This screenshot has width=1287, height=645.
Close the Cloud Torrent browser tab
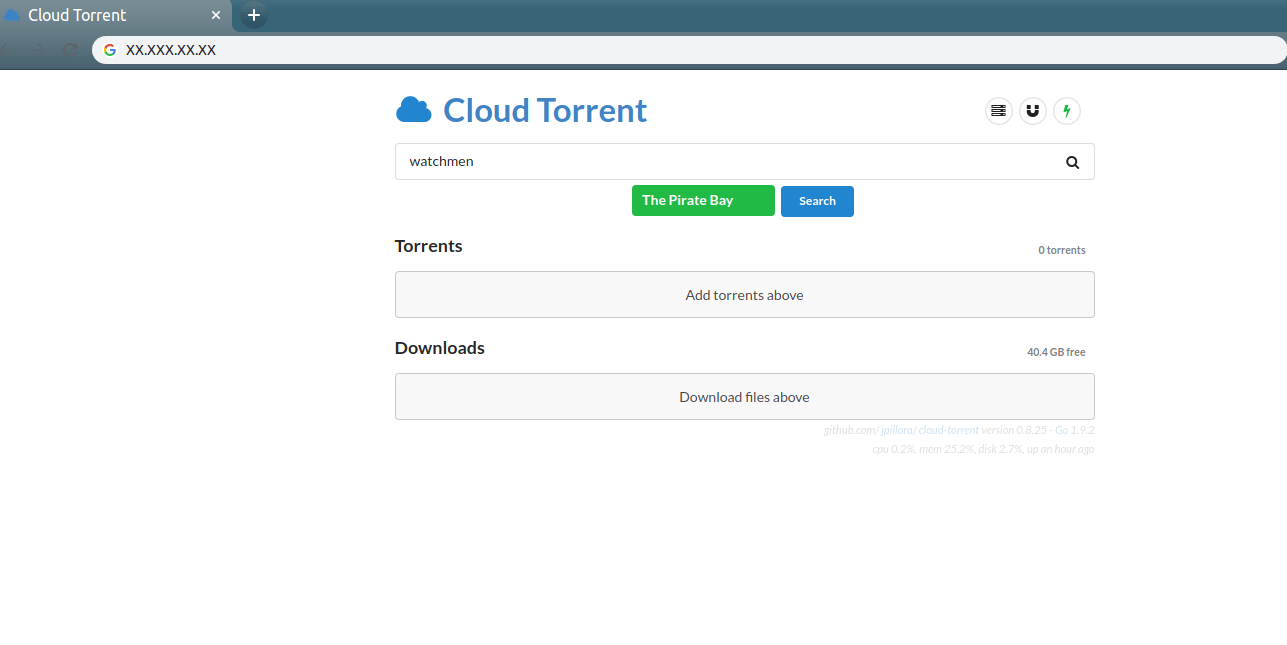click(x=215, y=15)
